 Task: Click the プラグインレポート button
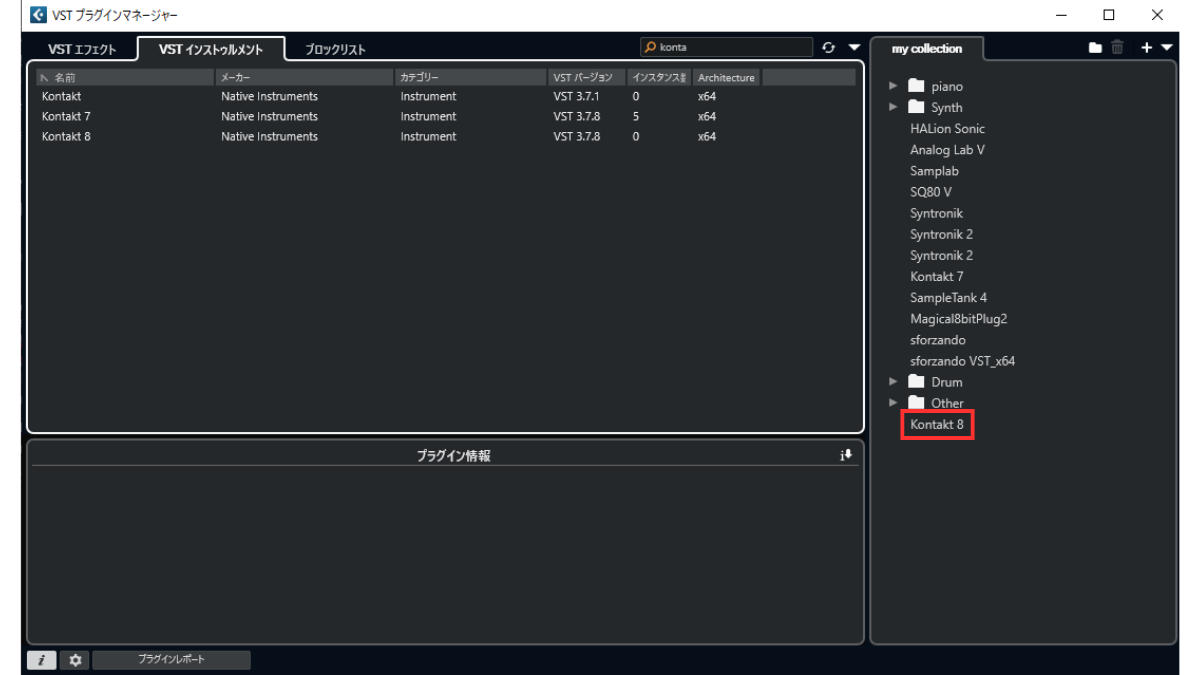[x=171, y=660]
